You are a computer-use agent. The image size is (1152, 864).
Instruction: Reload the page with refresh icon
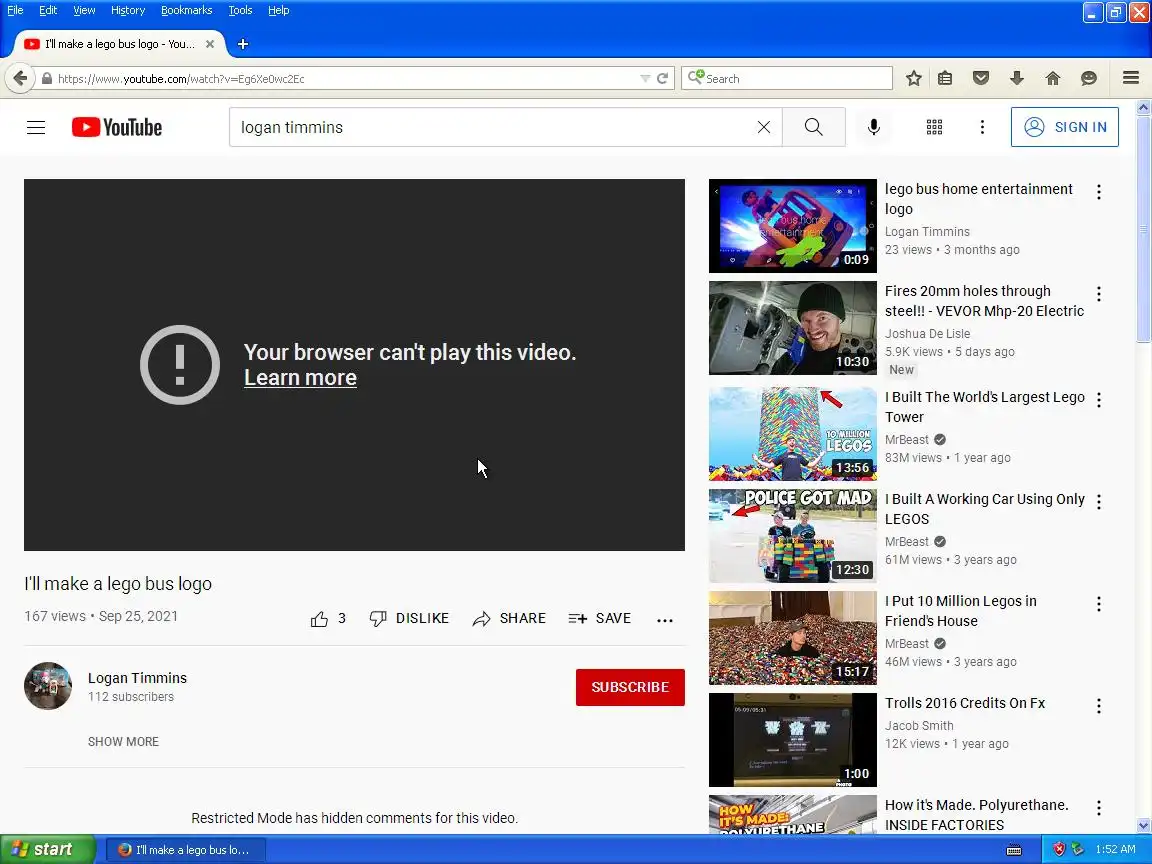point(662,79)
